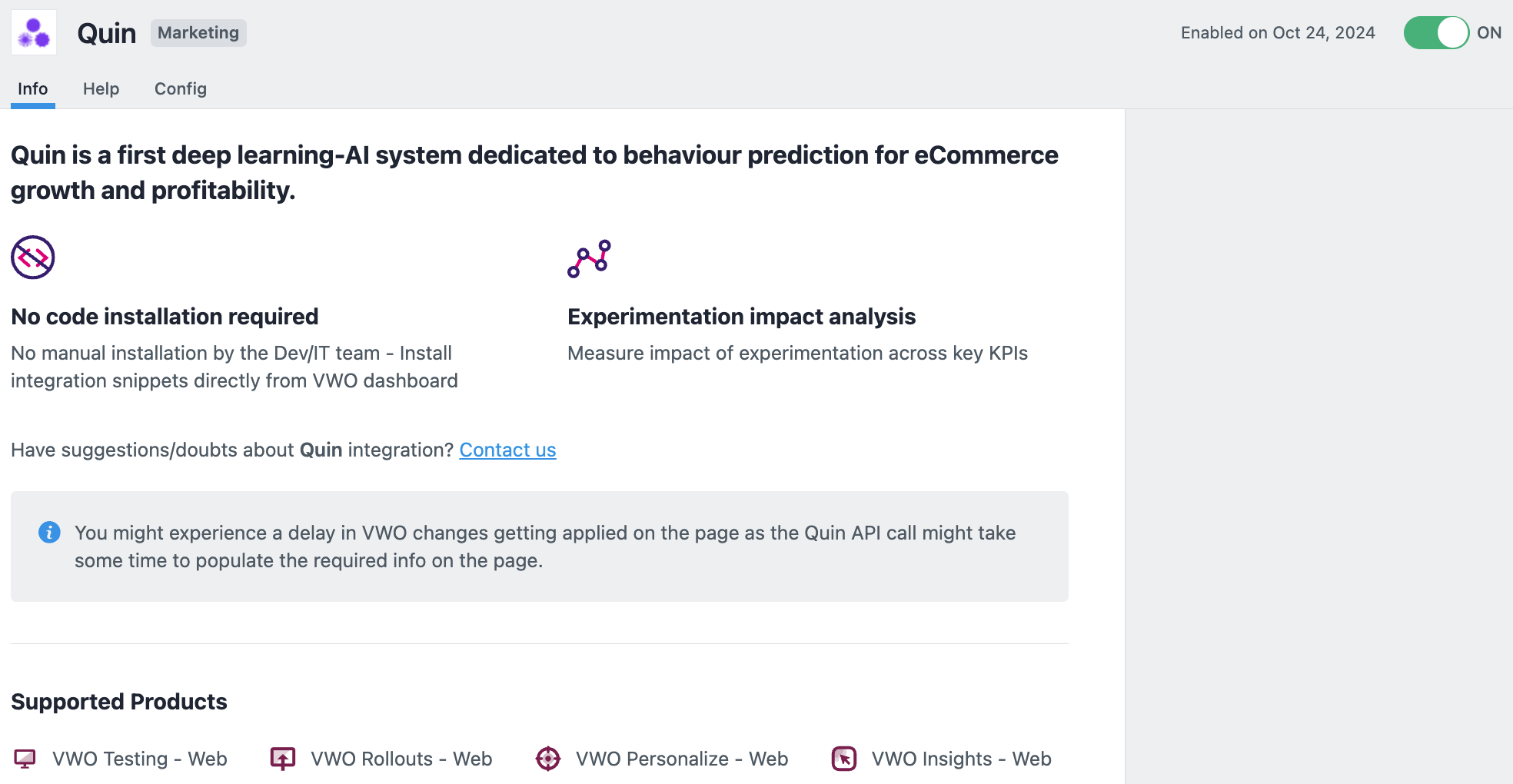Image resolution: width=1513 pixels, height=784 pixels.
Task: Click the VWO Insights cursor icon
Action: click(x=844, y=759)
